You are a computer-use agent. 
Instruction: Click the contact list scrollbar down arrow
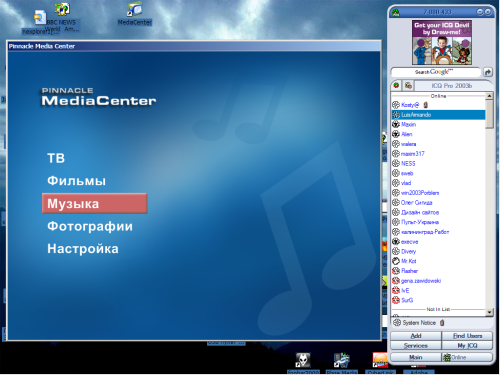[489, 312]
